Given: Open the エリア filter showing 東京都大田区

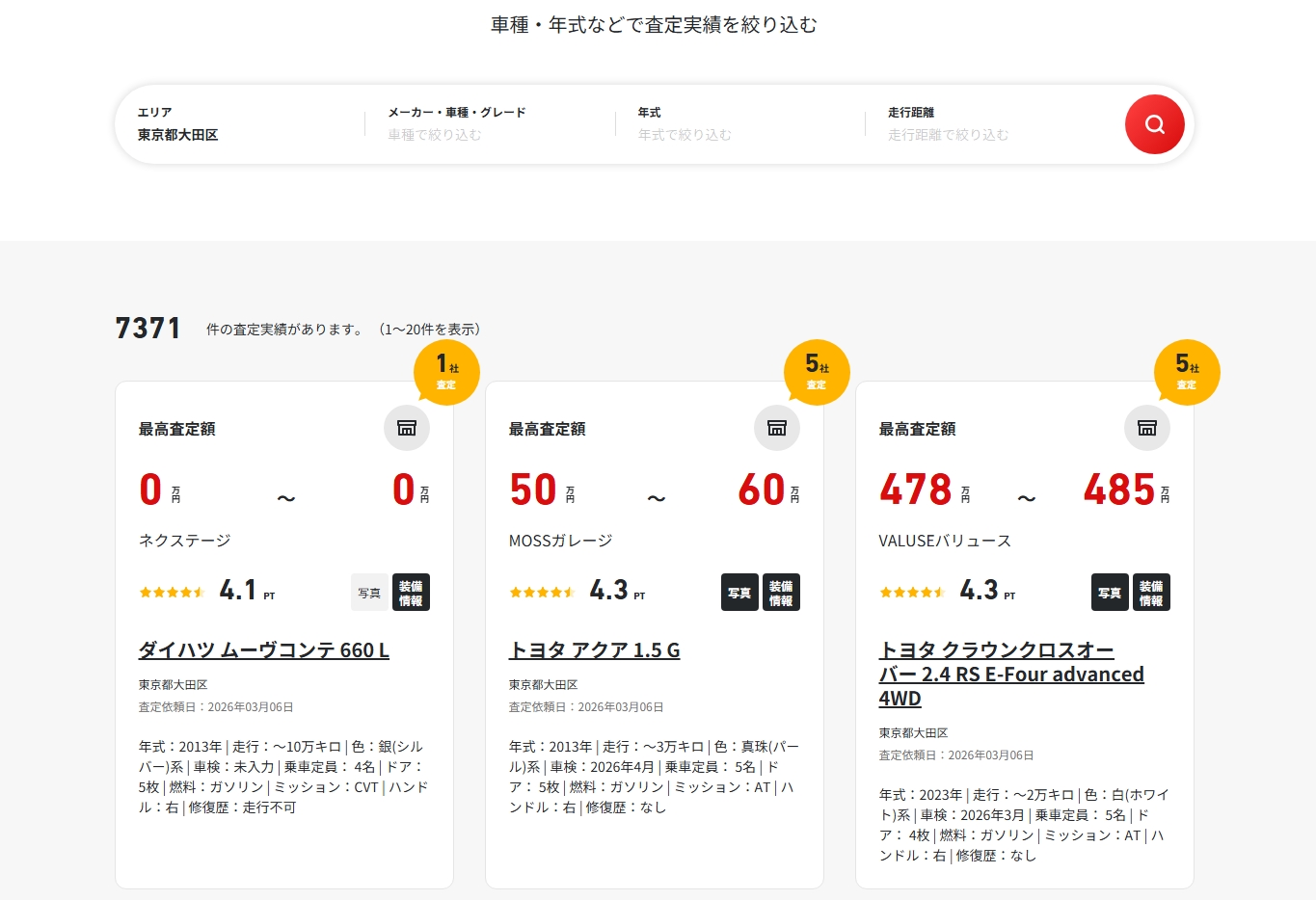Looking at the screenshot, I should pyautogui.click(x=241, y=124).
